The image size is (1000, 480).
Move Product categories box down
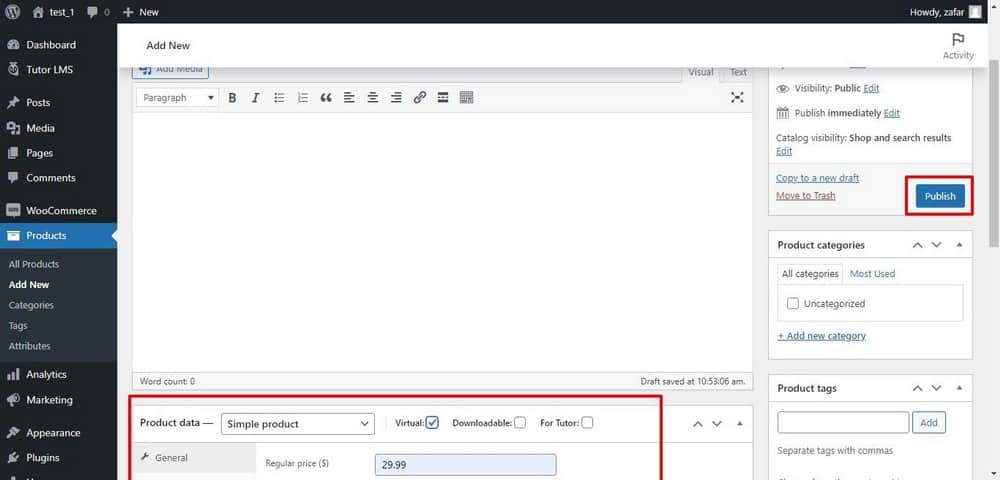coord(936,245)
